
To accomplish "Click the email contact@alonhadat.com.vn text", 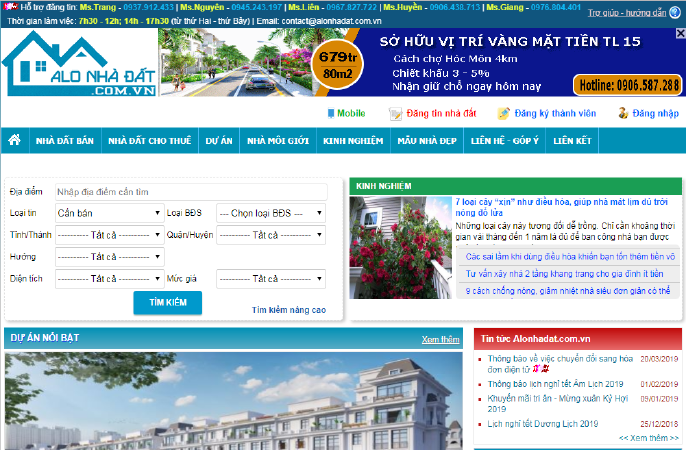I will coord(331,21).
